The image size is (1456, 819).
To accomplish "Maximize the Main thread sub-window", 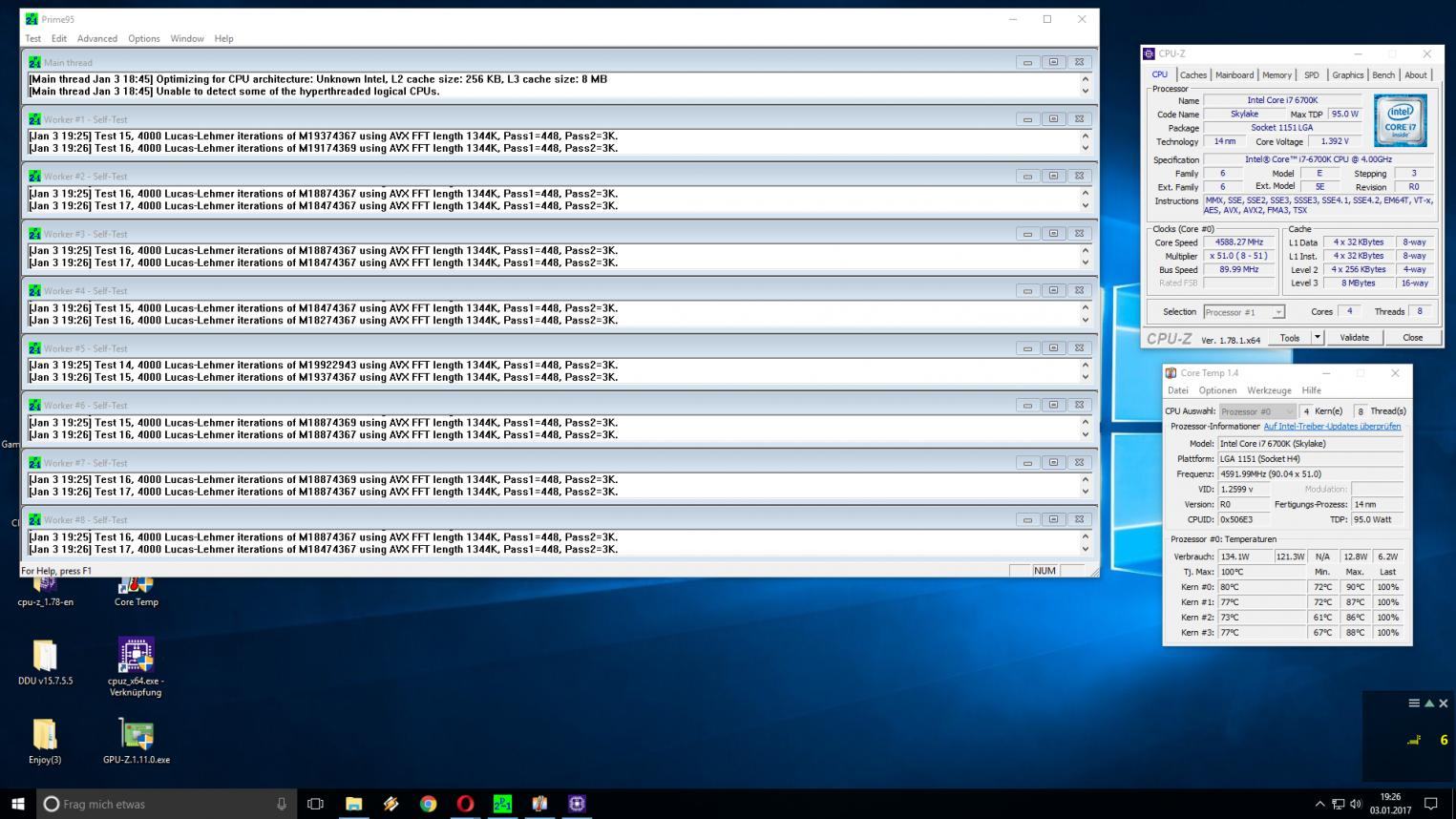I will (1053, 62).
